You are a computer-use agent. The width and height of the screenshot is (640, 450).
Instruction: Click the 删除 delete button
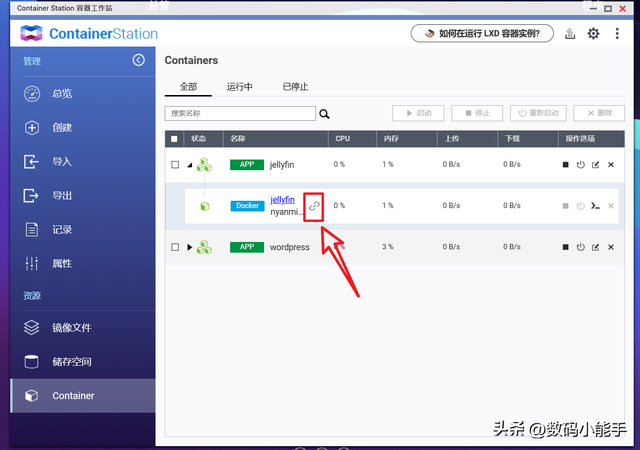point(599,113)
